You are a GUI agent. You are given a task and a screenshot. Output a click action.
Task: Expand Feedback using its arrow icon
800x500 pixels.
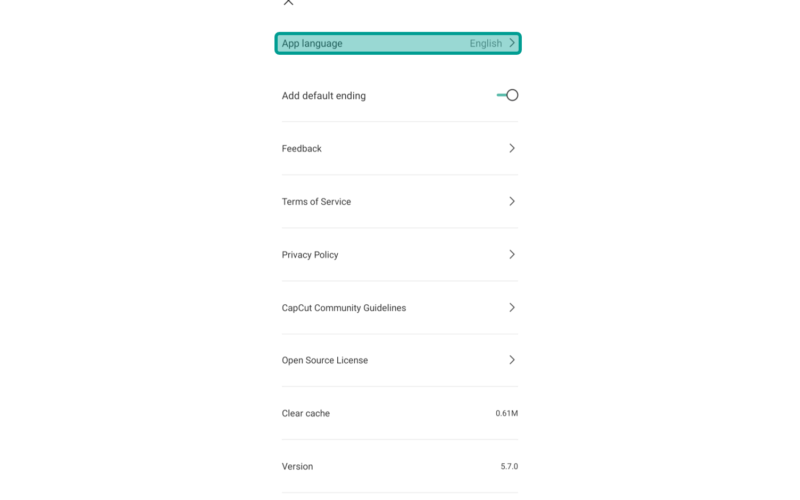pyautogui.click(x=512, y=148)
